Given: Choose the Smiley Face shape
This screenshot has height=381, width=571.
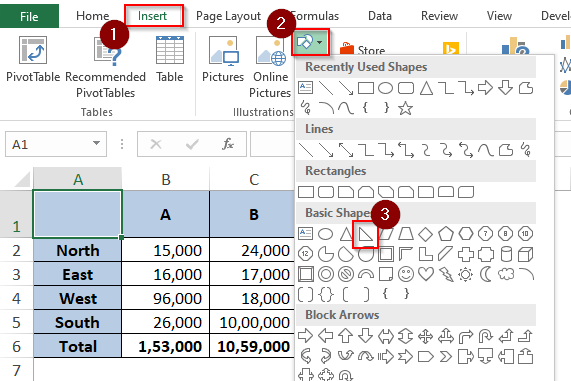Looking at the screenshot, I should (x=405, y=274).
